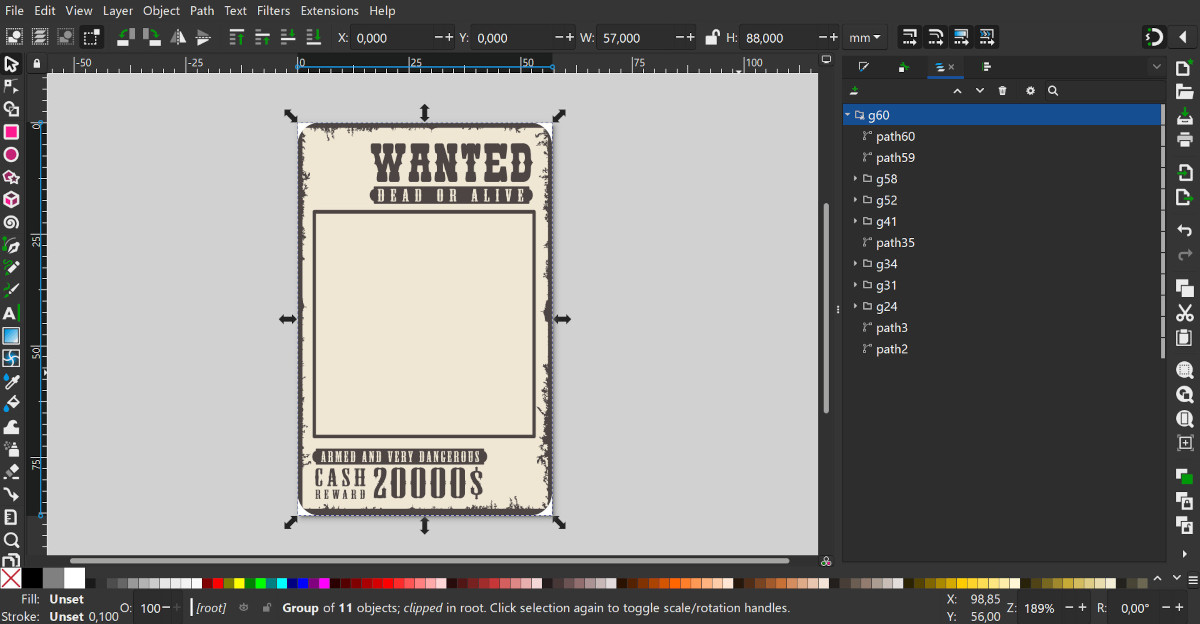The height and width of the screenshot is (624, 1200).
Task: Select path35 in the layers list
Action: (895, 243)
